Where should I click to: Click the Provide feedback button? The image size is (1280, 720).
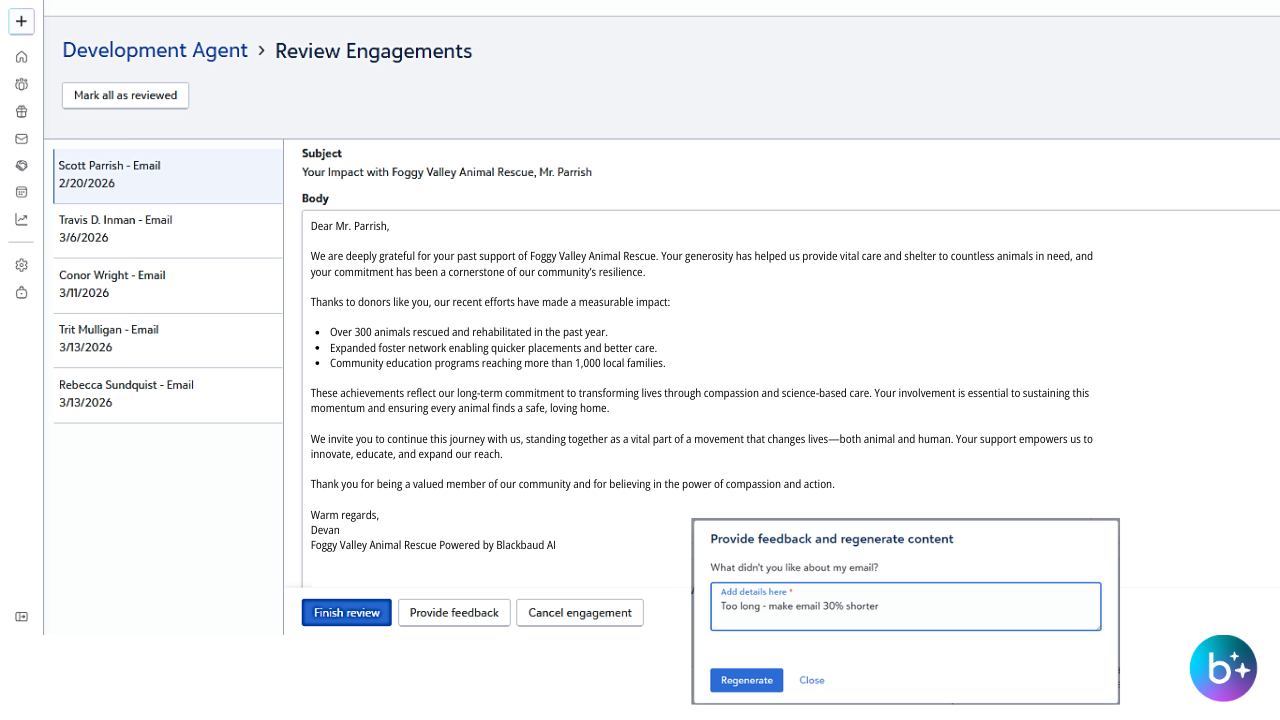coord(454,612)
